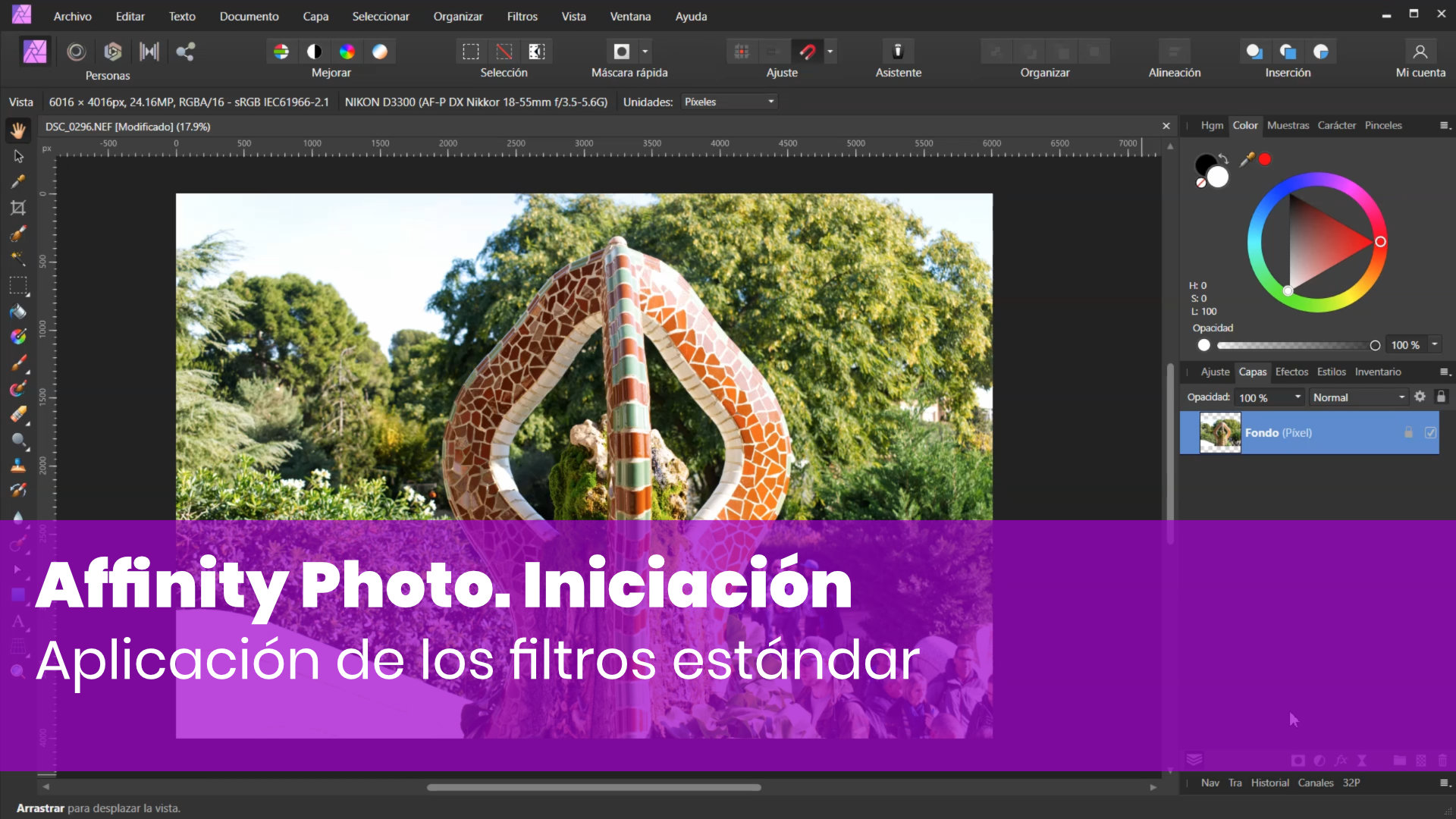Select the Flood Fill bucket tool
This screenshot has height=819, width=1456.
[x=18, y=311]
